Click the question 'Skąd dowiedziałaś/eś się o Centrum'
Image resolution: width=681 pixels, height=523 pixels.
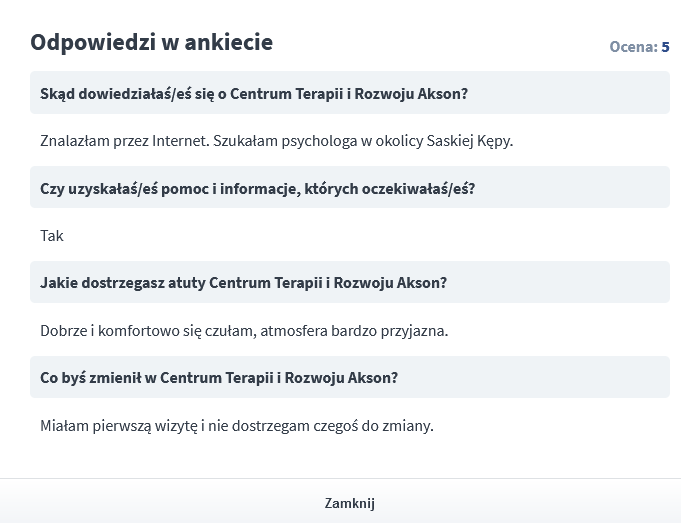point(254,94)
